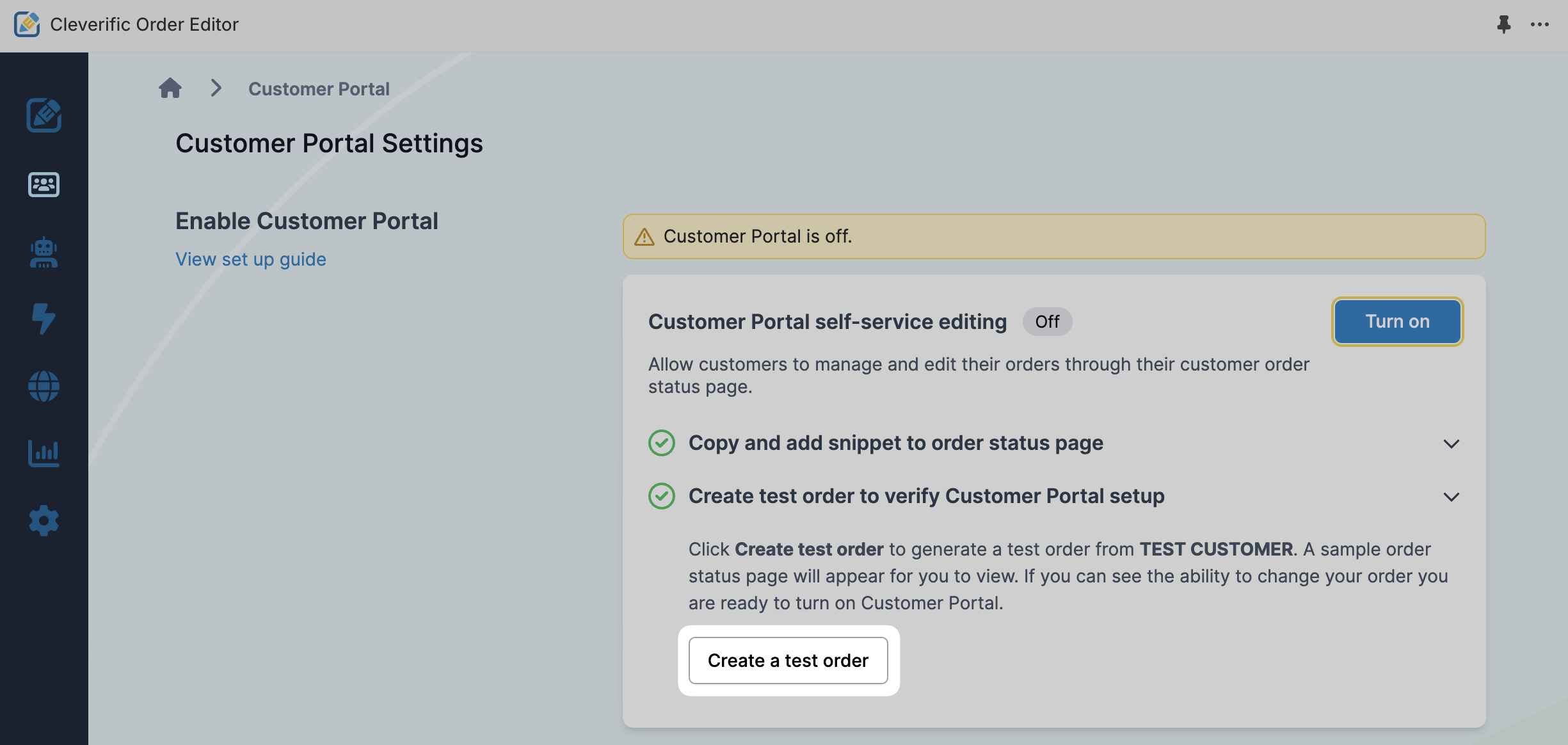Click the Cleverific Order Editor app logo

coord(27,24)
